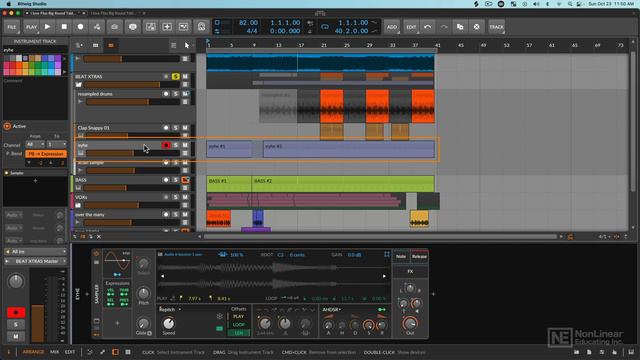The height and width of the screenshot is (360, 640).
Task: Mute the BASS track
Action: [185, 180]
